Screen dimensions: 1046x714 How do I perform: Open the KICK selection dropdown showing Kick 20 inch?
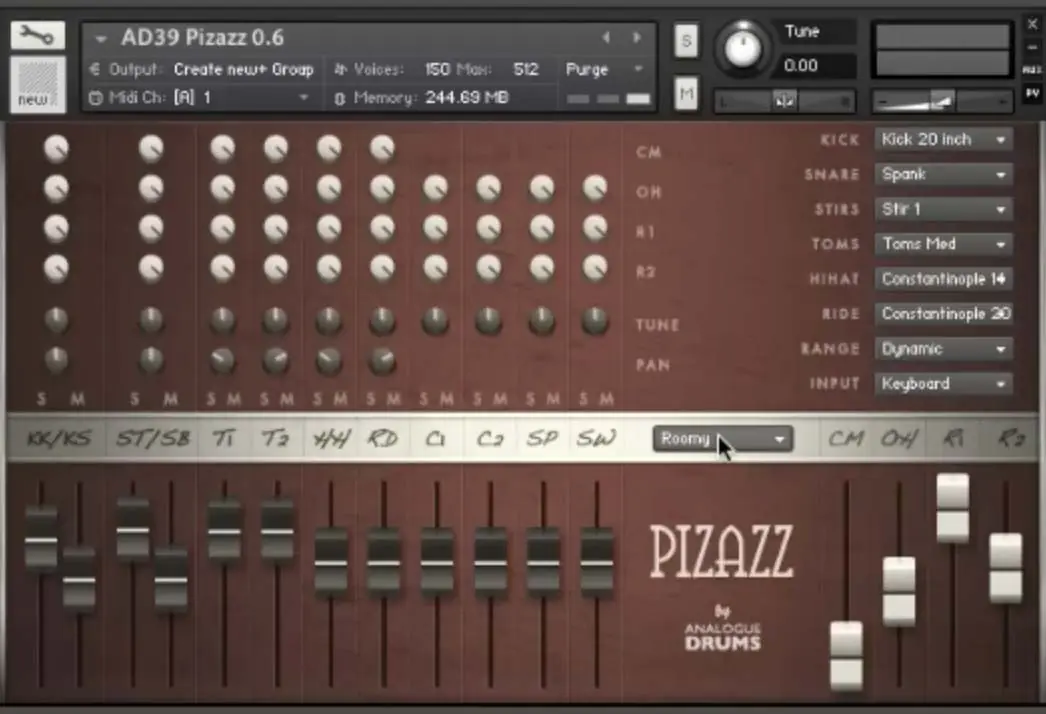(943, 139)
